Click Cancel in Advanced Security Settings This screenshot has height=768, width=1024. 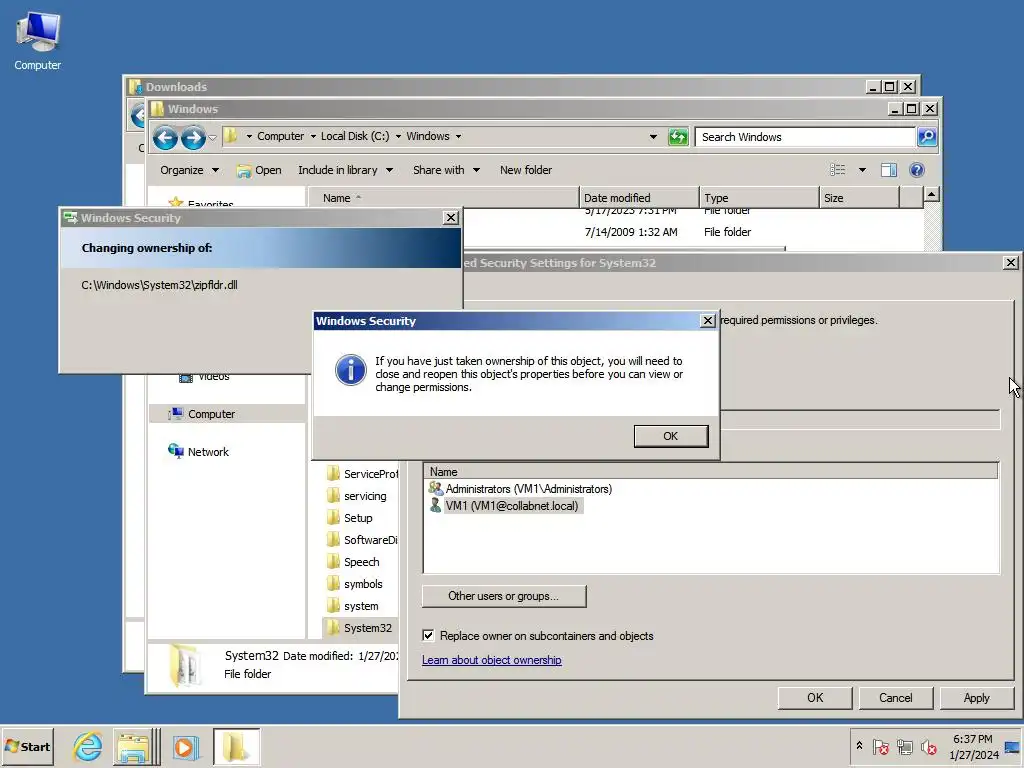[895, 697]
